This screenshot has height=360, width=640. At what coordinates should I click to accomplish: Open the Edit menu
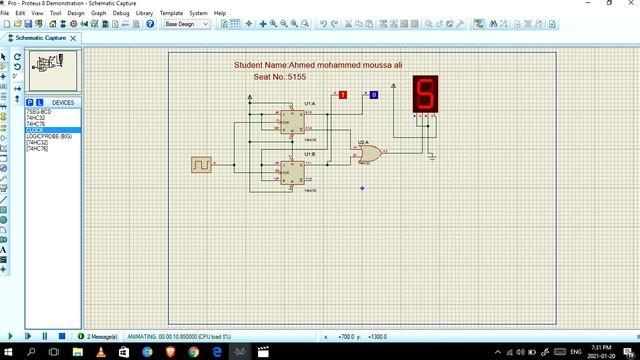(x=20, y=13)
